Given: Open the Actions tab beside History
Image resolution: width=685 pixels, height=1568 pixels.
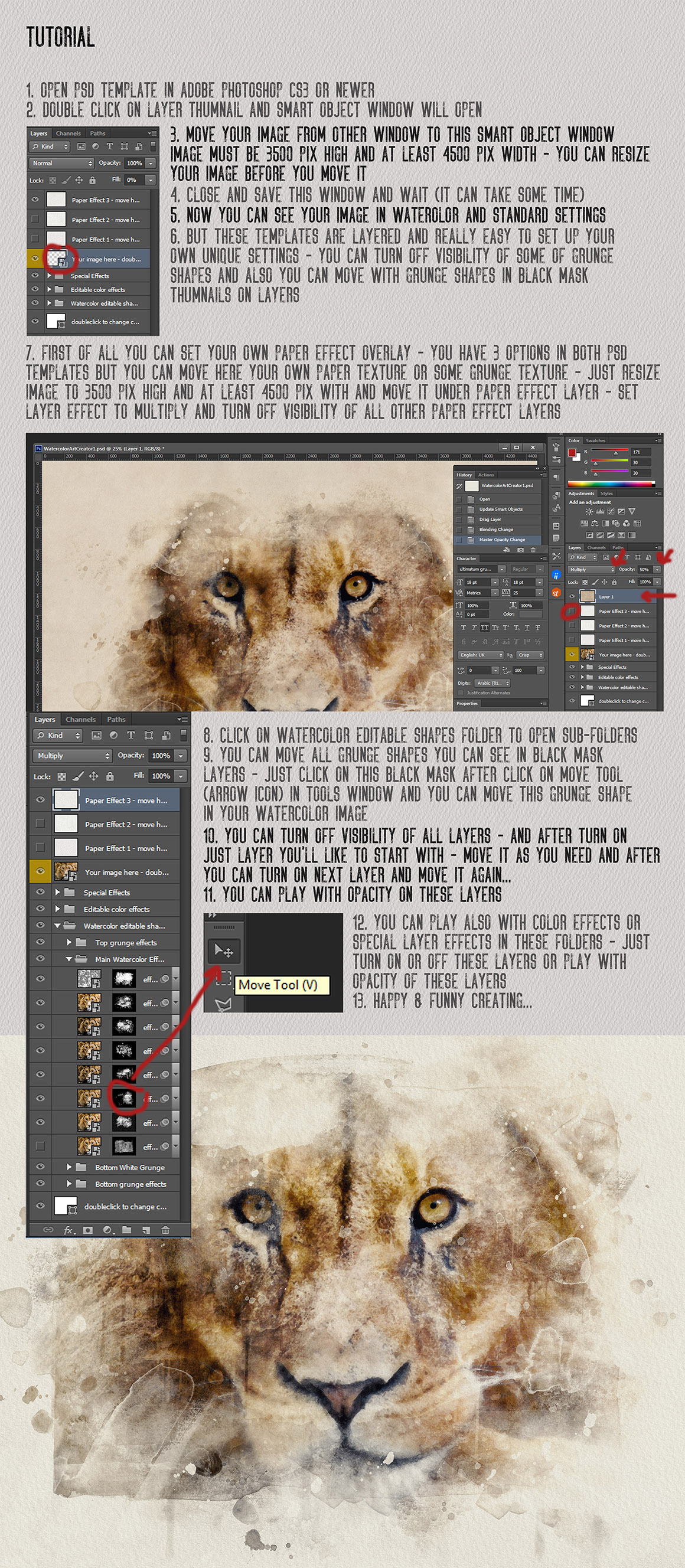Looking at the screenshot, I should (486, 475).
